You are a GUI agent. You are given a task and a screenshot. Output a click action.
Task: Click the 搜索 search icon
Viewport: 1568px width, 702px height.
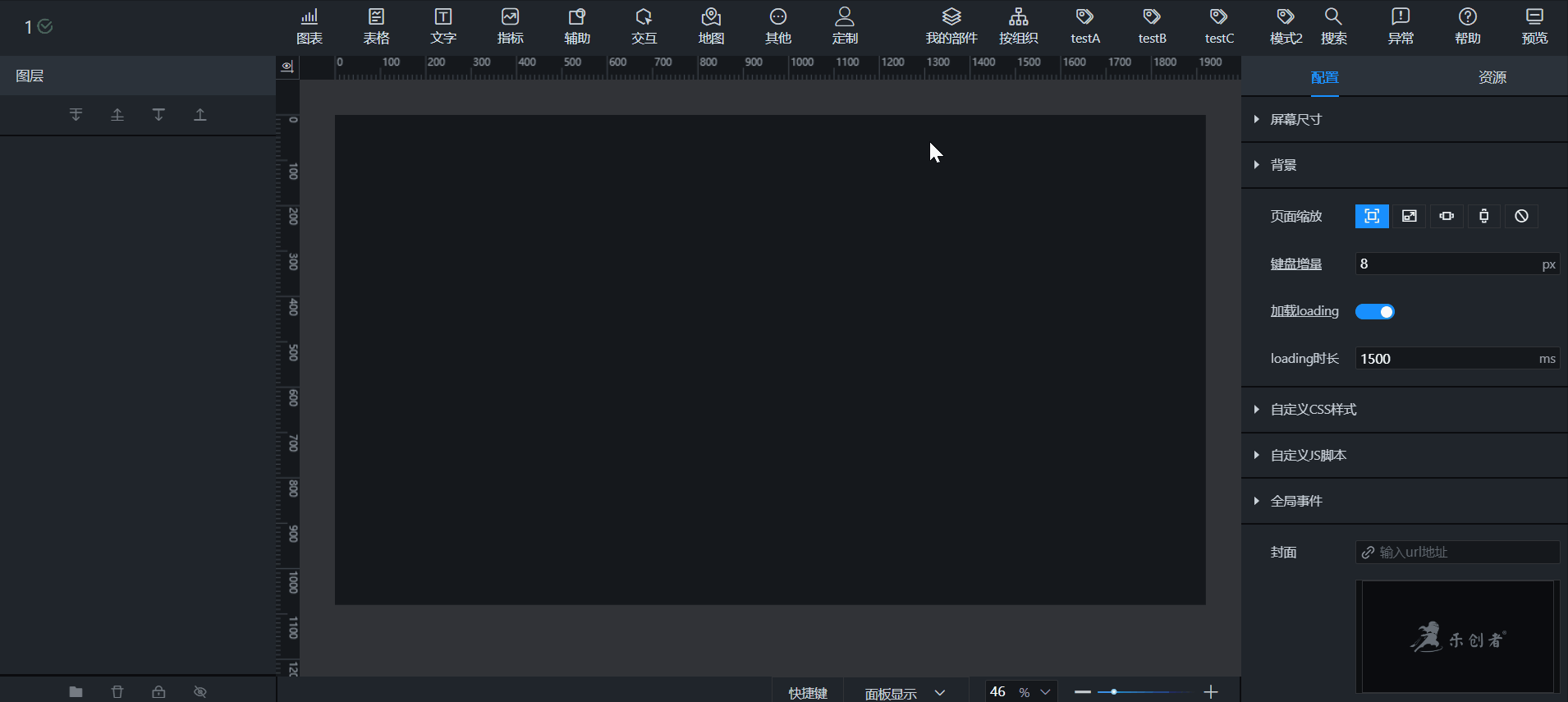pyautogui.click(x=1333, y=26)
